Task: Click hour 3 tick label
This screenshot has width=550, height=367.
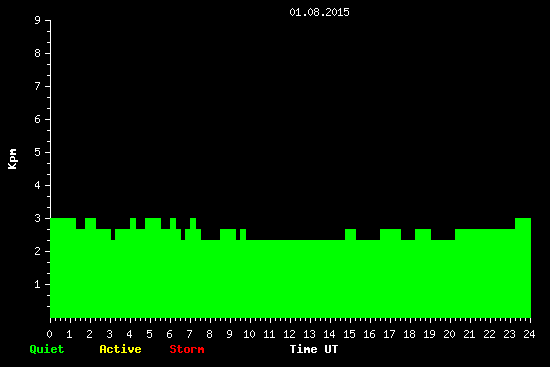Action: [x=109, y=334]
